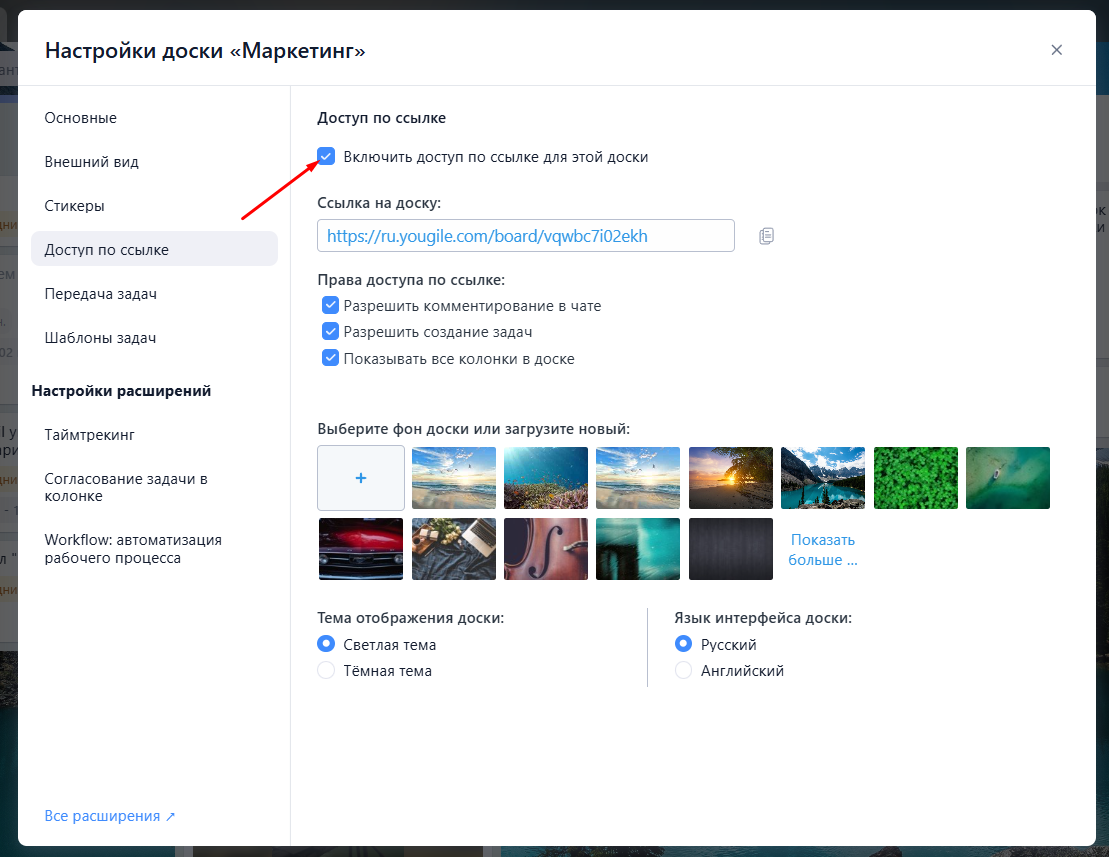Viewport: 1109px width, 857px height.
Task: Follow the 'Все расширения' link
Action: point(110,816)
